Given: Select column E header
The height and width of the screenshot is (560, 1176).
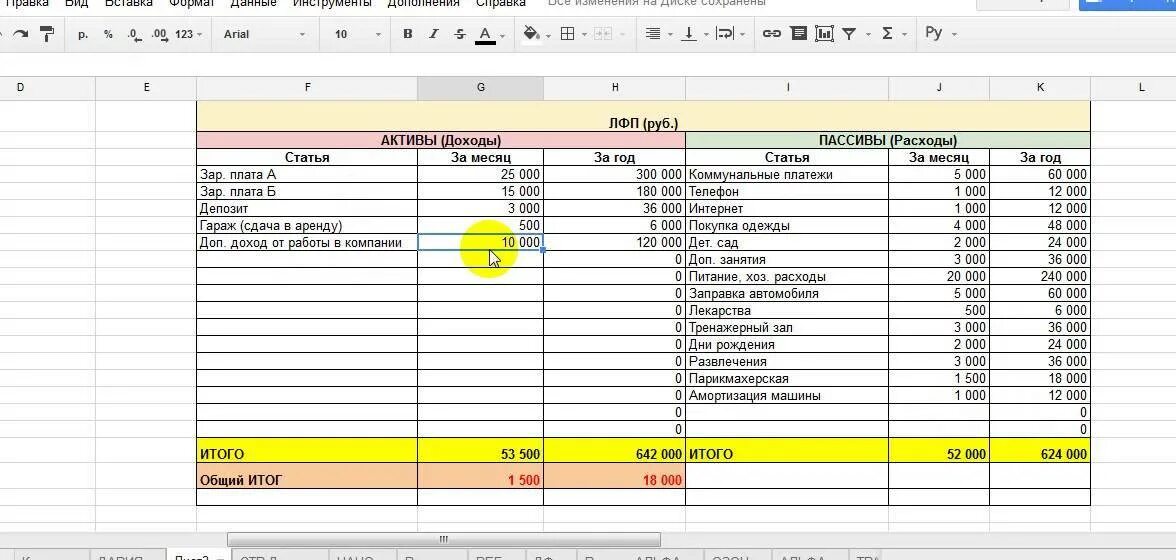Looking at the screenshot, I should click(146, 88).
